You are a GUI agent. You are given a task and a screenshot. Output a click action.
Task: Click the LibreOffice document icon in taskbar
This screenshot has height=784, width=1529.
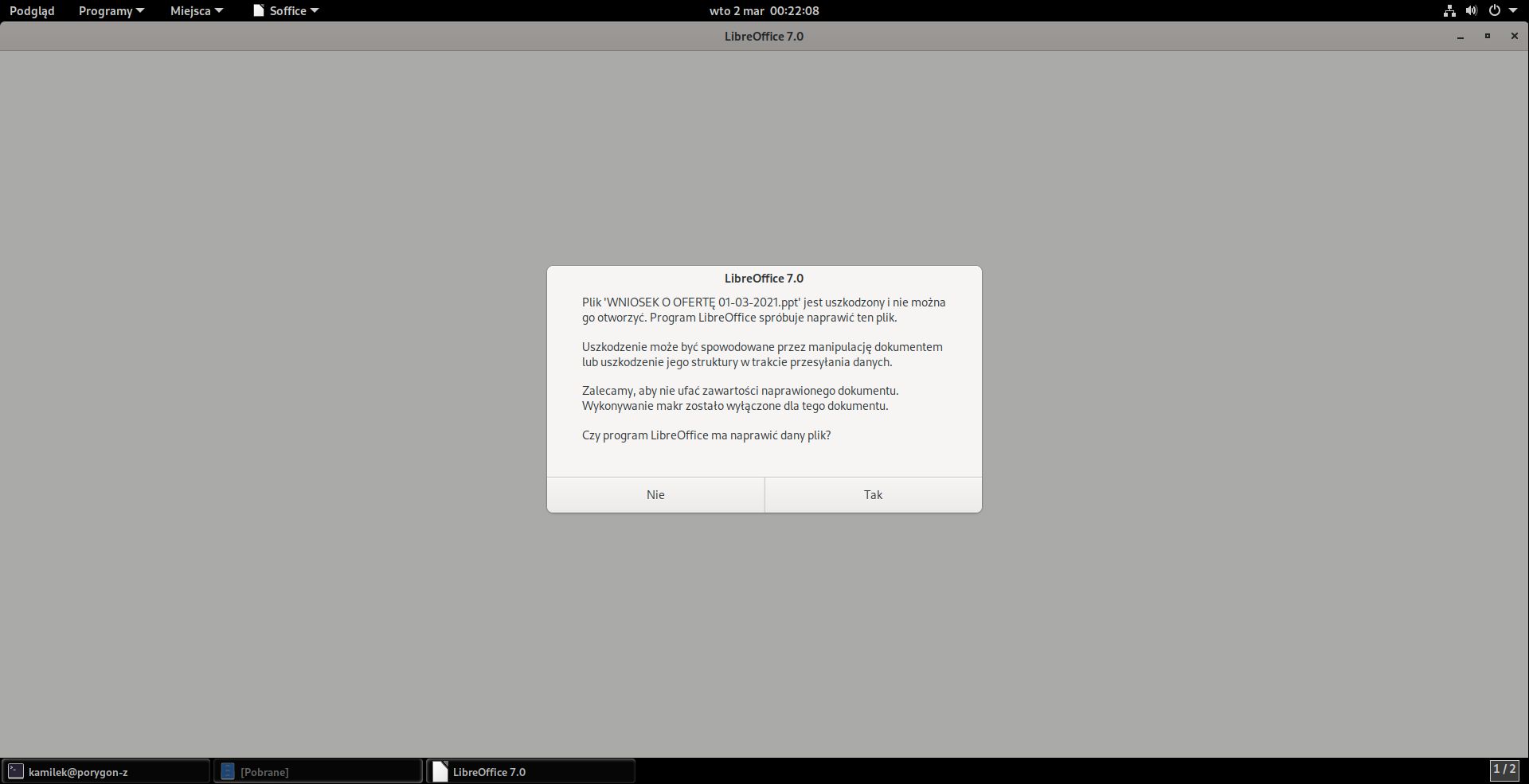(440, 771)
